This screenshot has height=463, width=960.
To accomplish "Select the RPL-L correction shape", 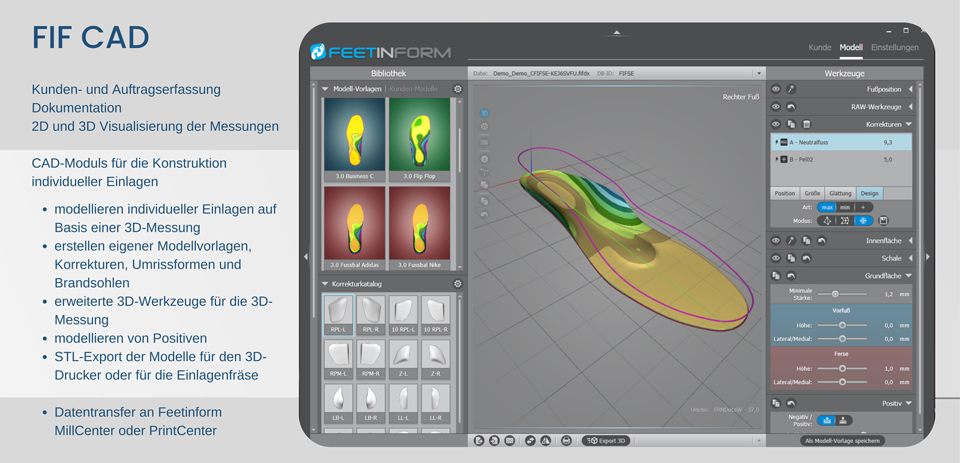I will [x=339, y=315].
